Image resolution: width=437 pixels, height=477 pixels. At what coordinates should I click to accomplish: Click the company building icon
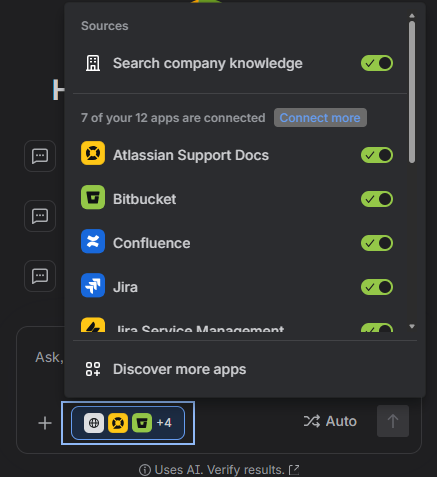click(x=93, y=63)
